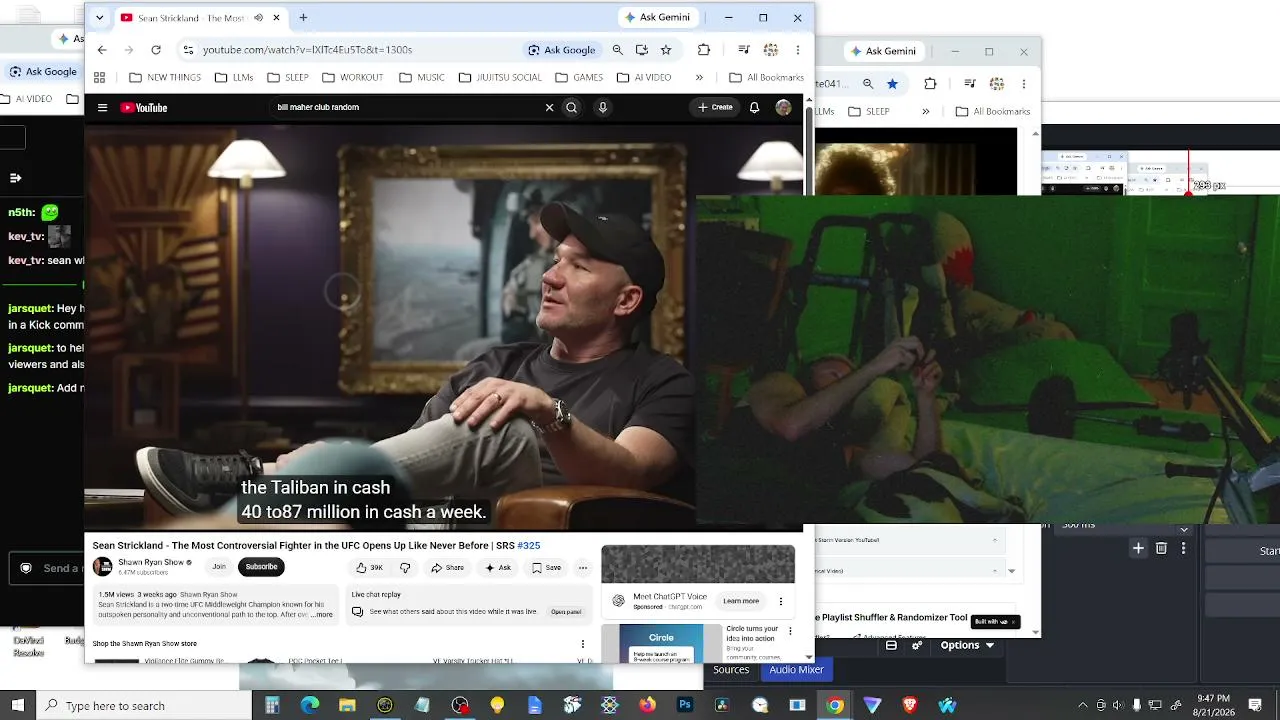The image size is (1280, 720).
Task: Open Shawn Ryan Show store options menu
Action: point(583,644)
